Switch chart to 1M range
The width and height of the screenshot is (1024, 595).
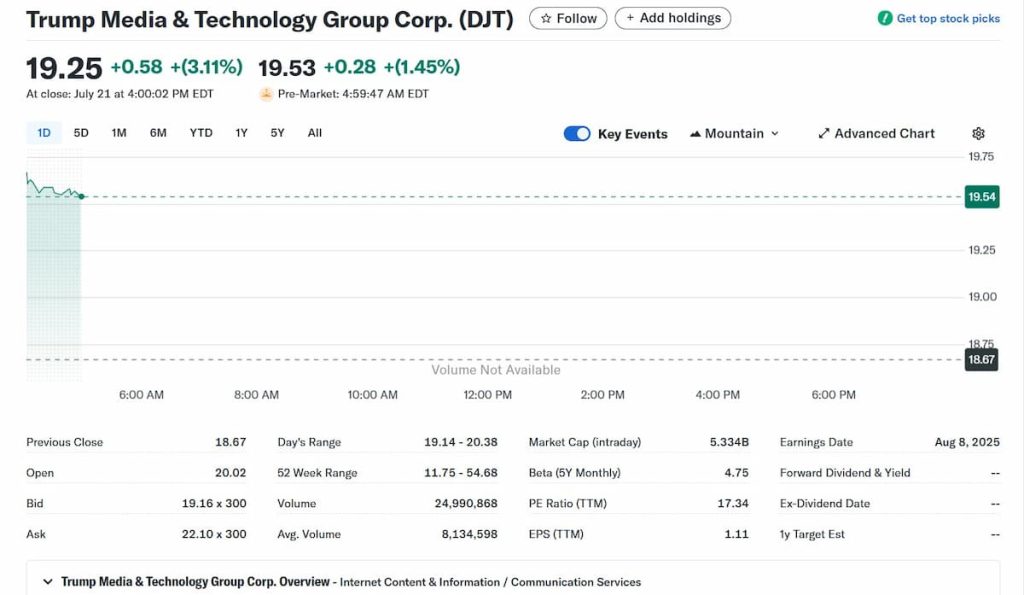(119, 133)
